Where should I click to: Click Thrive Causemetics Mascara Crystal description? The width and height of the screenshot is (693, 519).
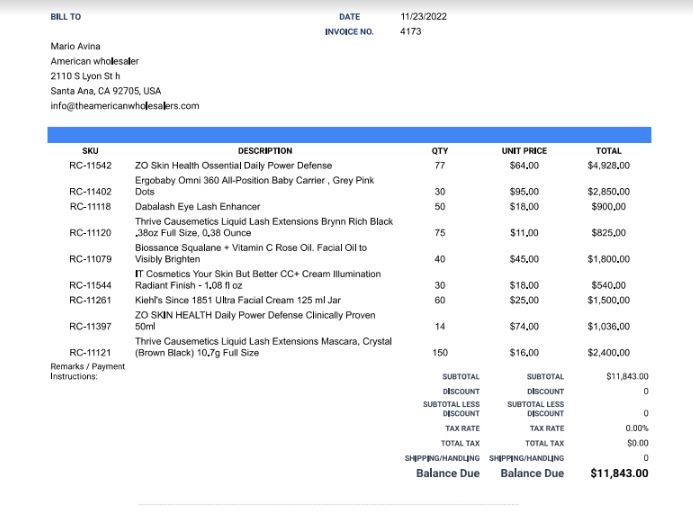tap(263, 347)
